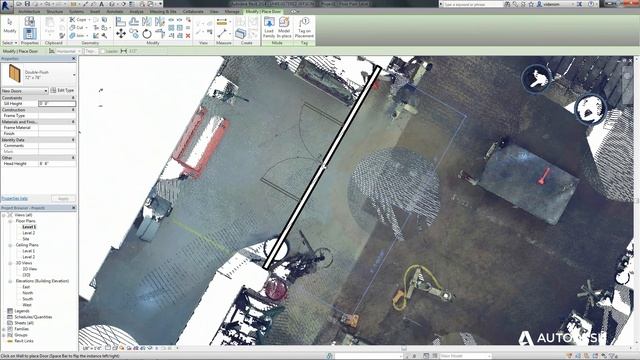
Task: Toggle Tag on Placement
Action: (x=304, y=28)
